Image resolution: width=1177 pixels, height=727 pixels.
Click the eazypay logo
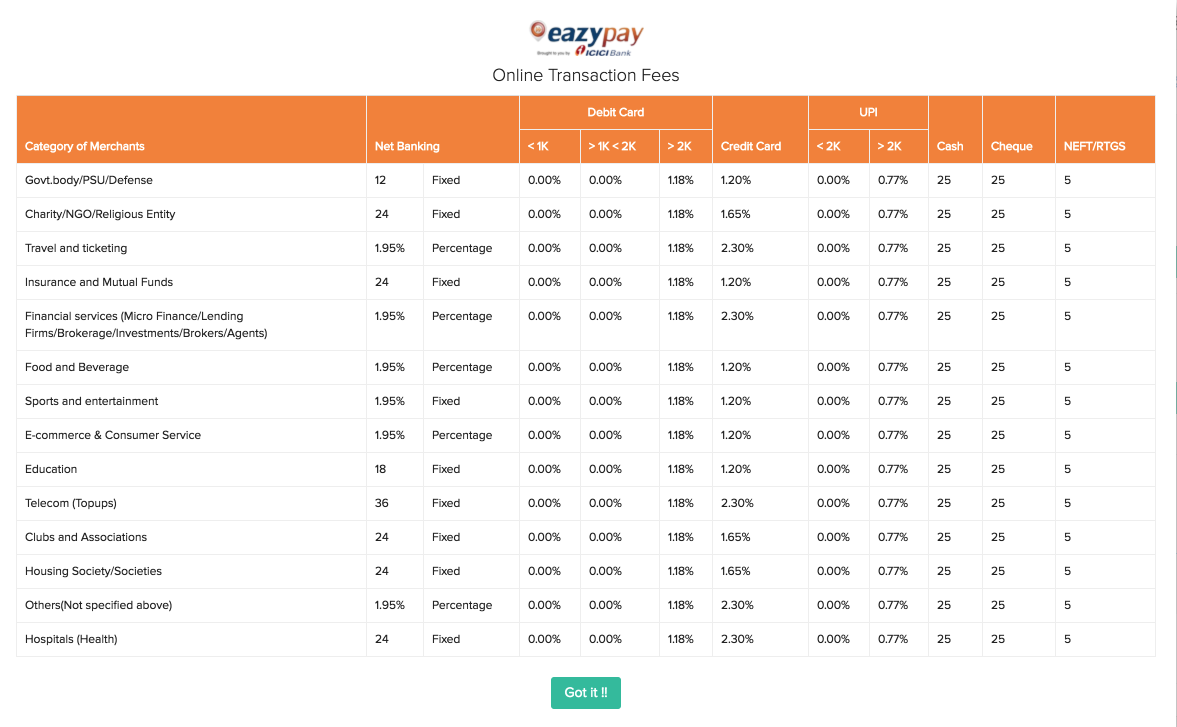pos(586,39)
